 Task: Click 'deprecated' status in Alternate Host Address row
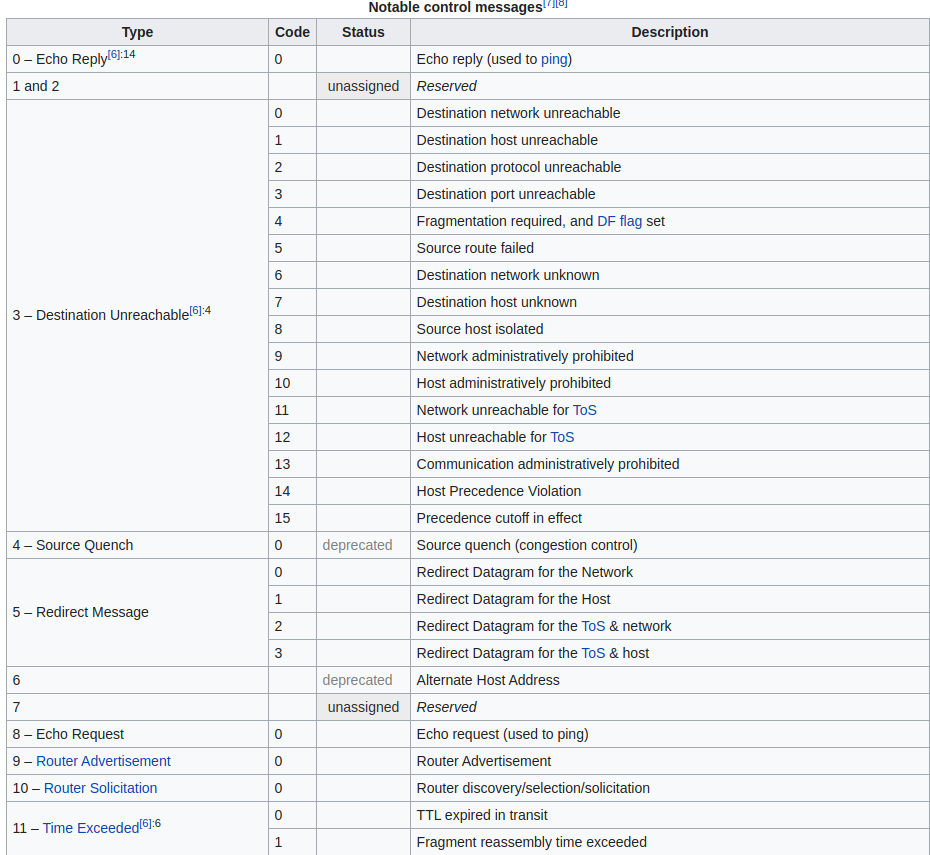357,680
